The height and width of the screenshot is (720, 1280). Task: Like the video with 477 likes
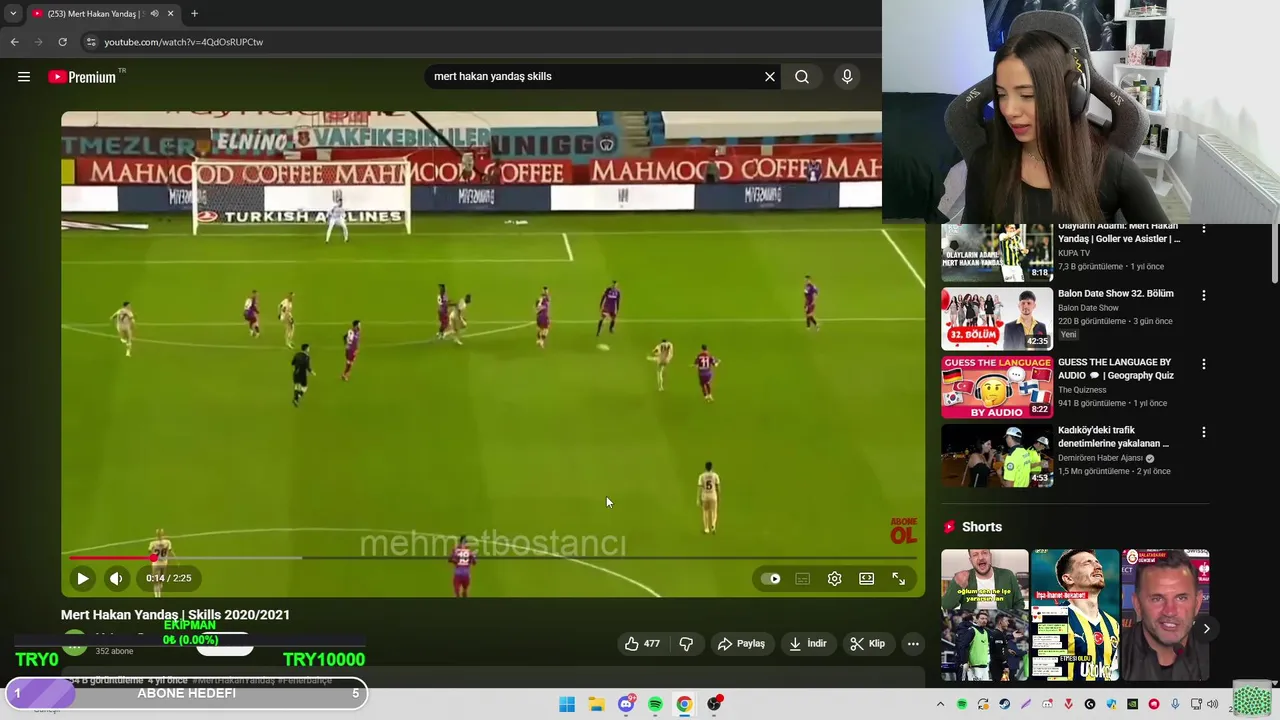[642, 644]
